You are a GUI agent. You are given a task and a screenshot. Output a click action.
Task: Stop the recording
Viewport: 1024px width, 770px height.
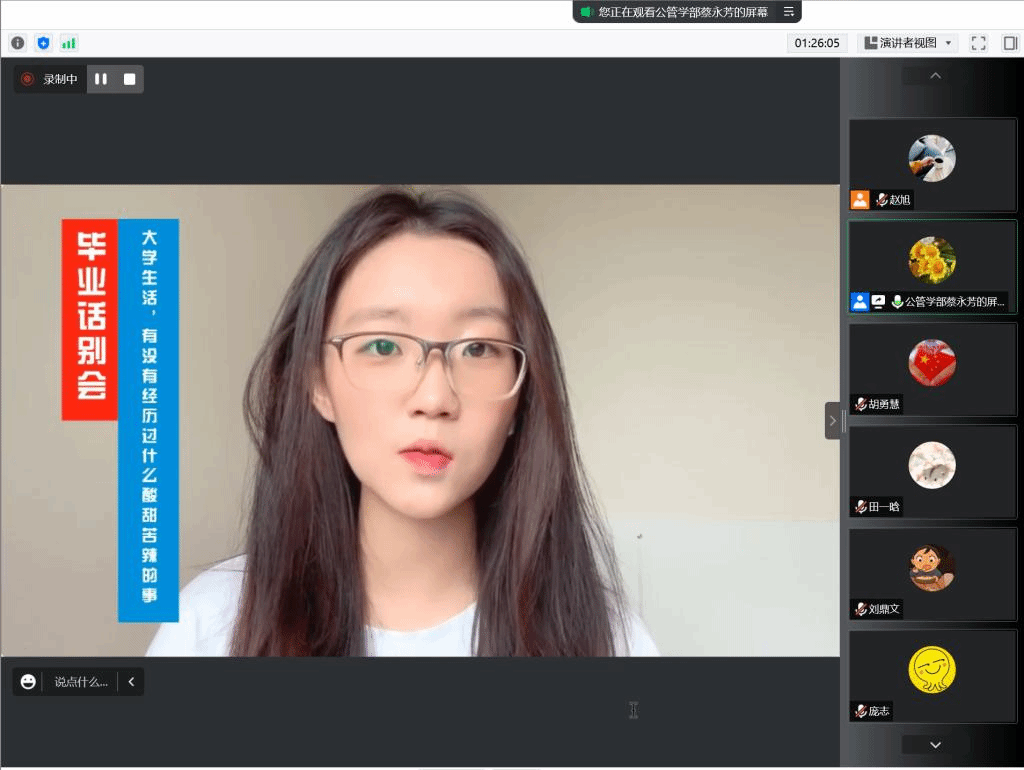coord(129,79)
